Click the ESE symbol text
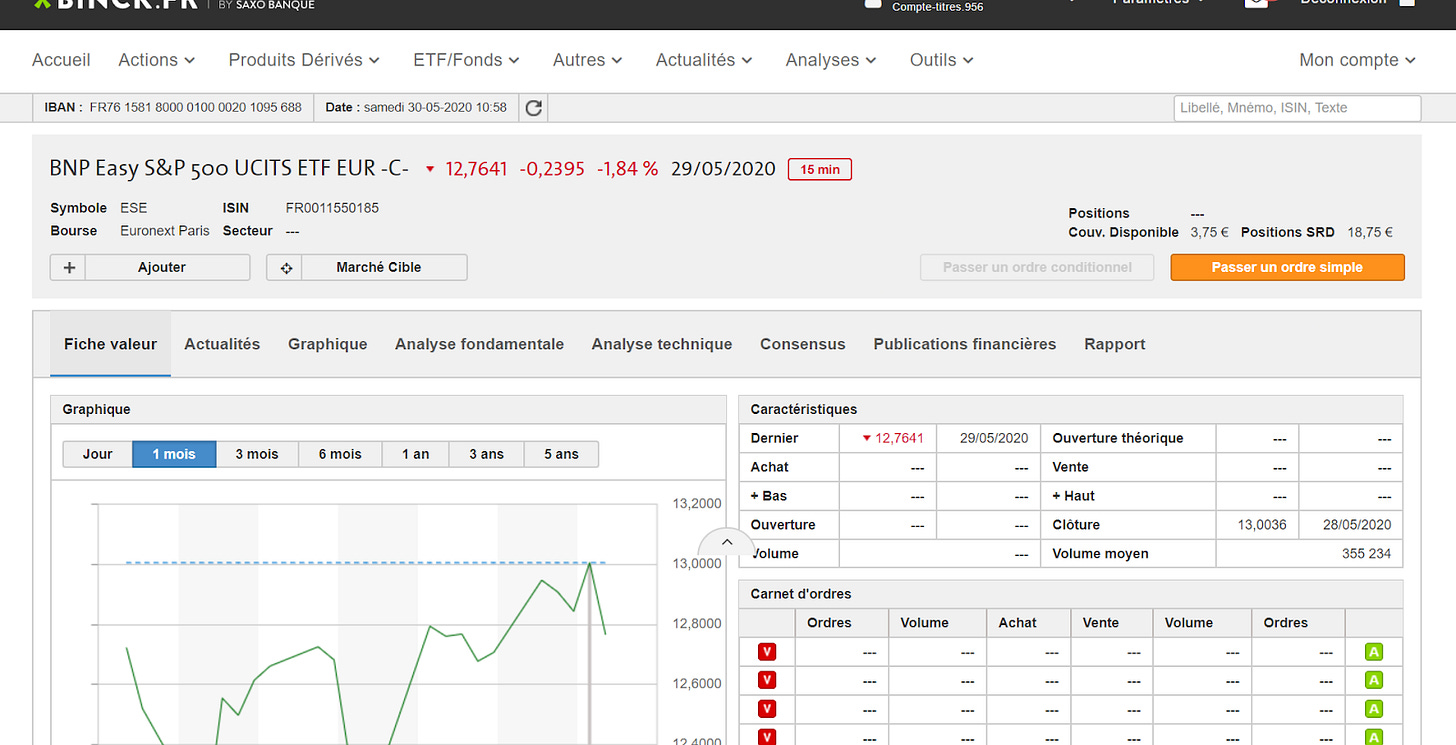The width and height of the screenshot is (1456, 745). 133,208
